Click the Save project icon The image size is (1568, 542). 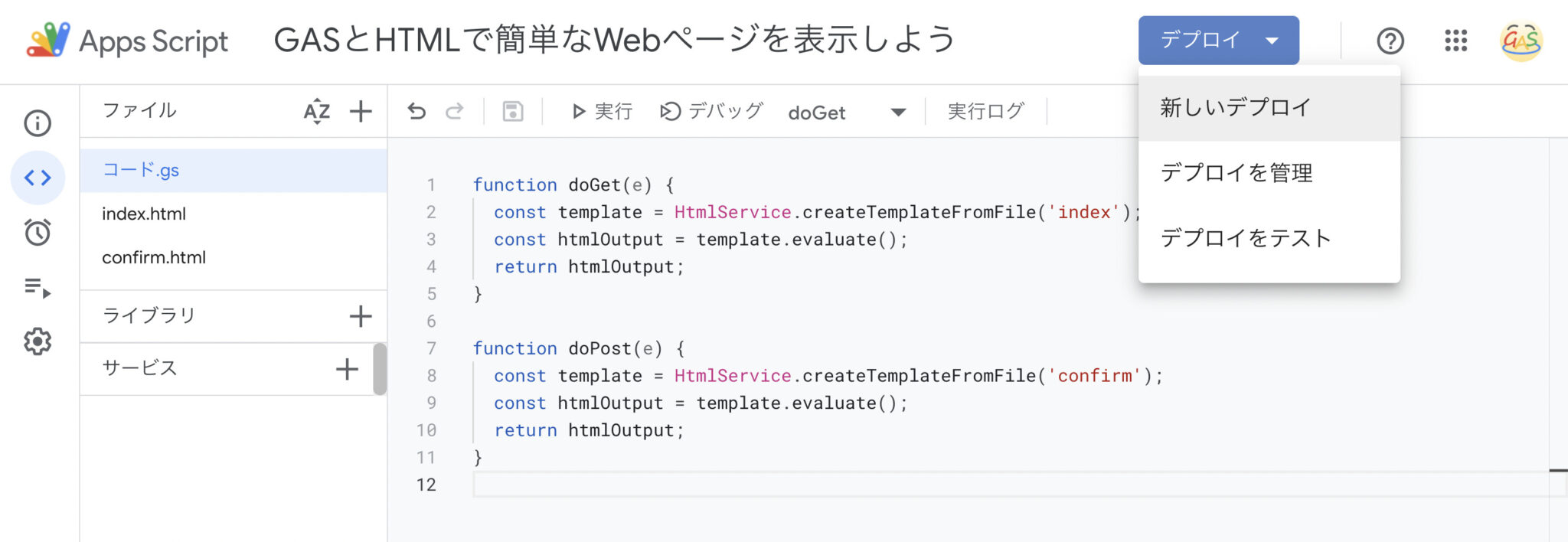511,111
